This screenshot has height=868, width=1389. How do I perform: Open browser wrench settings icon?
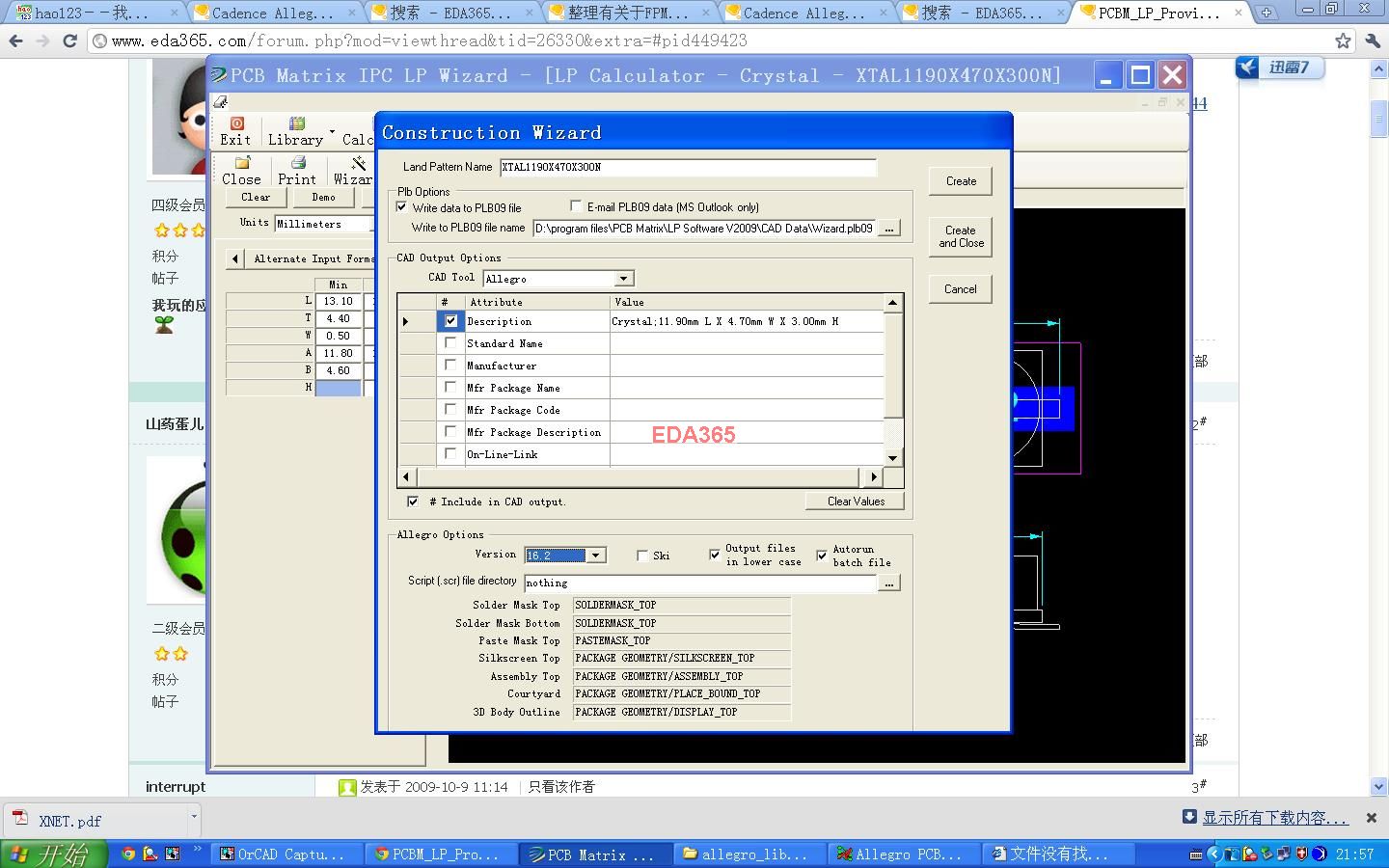(x=1372, y=41)
